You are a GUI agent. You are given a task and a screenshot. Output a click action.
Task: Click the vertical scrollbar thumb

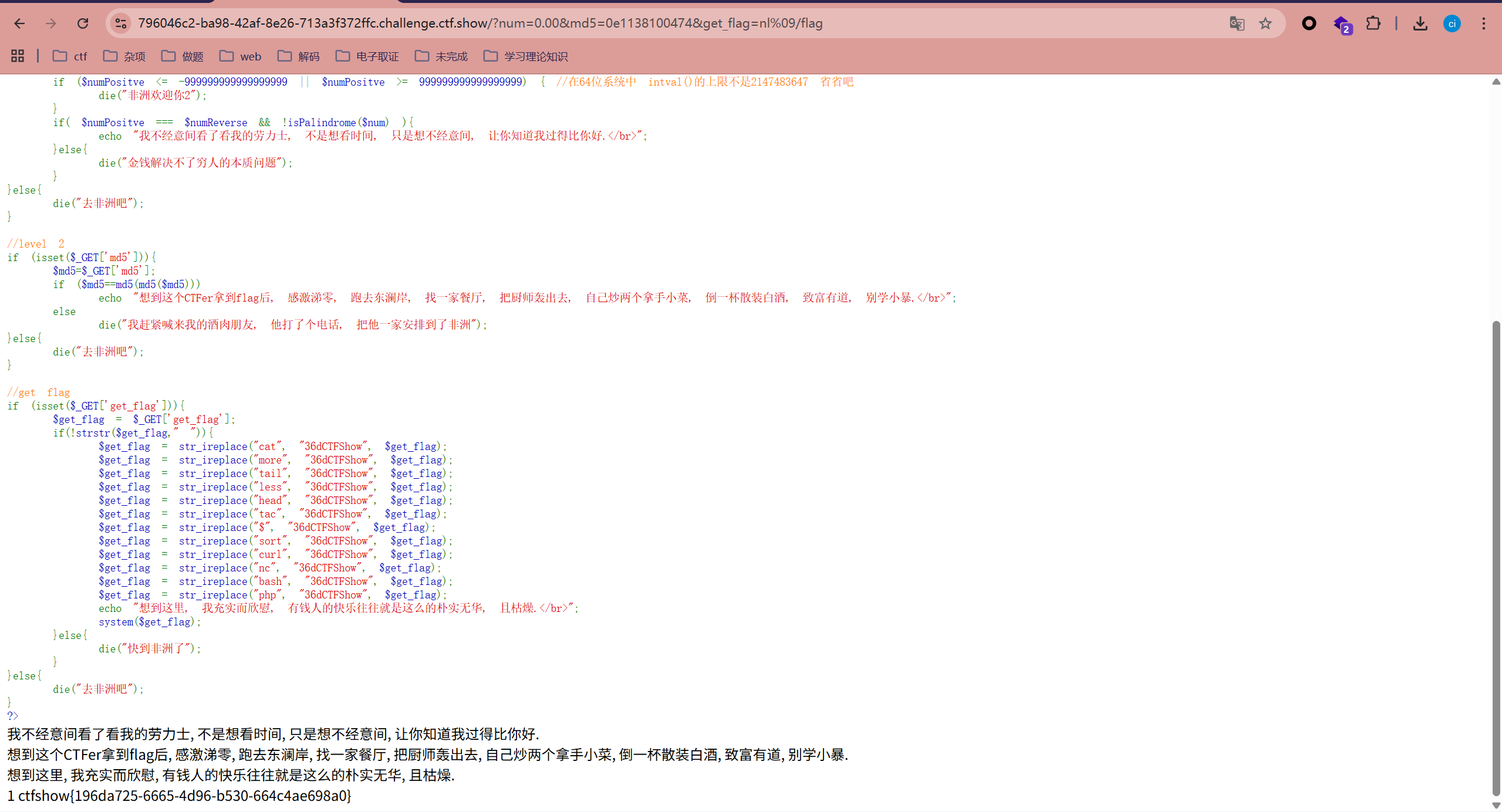pyautogui.click(x=1496, y=557)
